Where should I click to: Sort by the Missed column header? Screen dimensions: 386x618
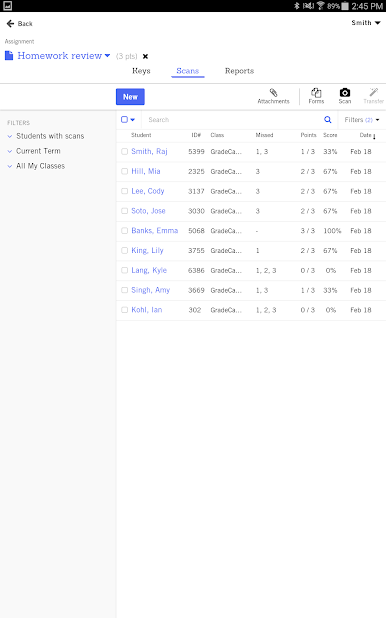pyautogui.click(x=264, y=135)
